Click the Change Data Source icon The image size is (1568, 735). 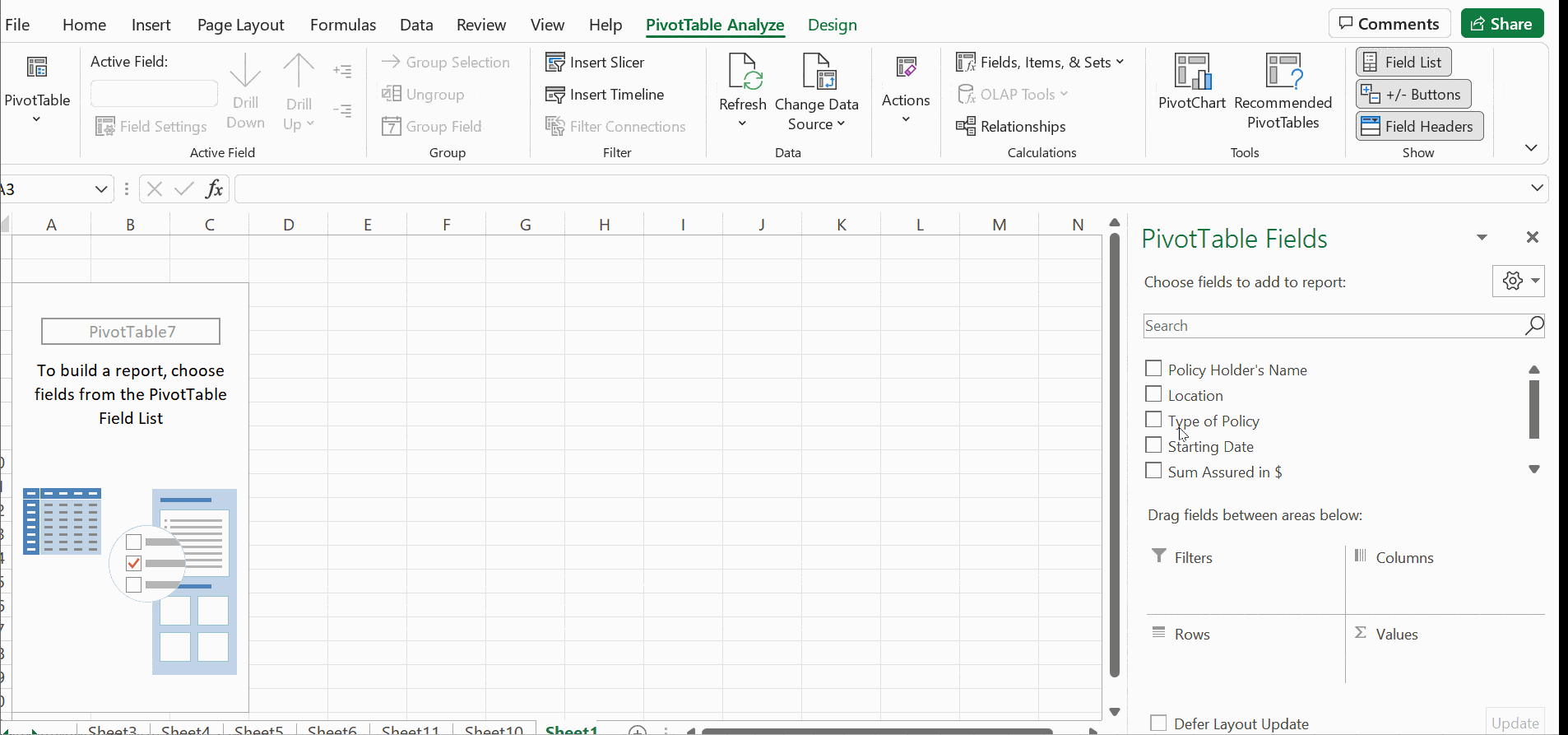click(x=817, y=72)
